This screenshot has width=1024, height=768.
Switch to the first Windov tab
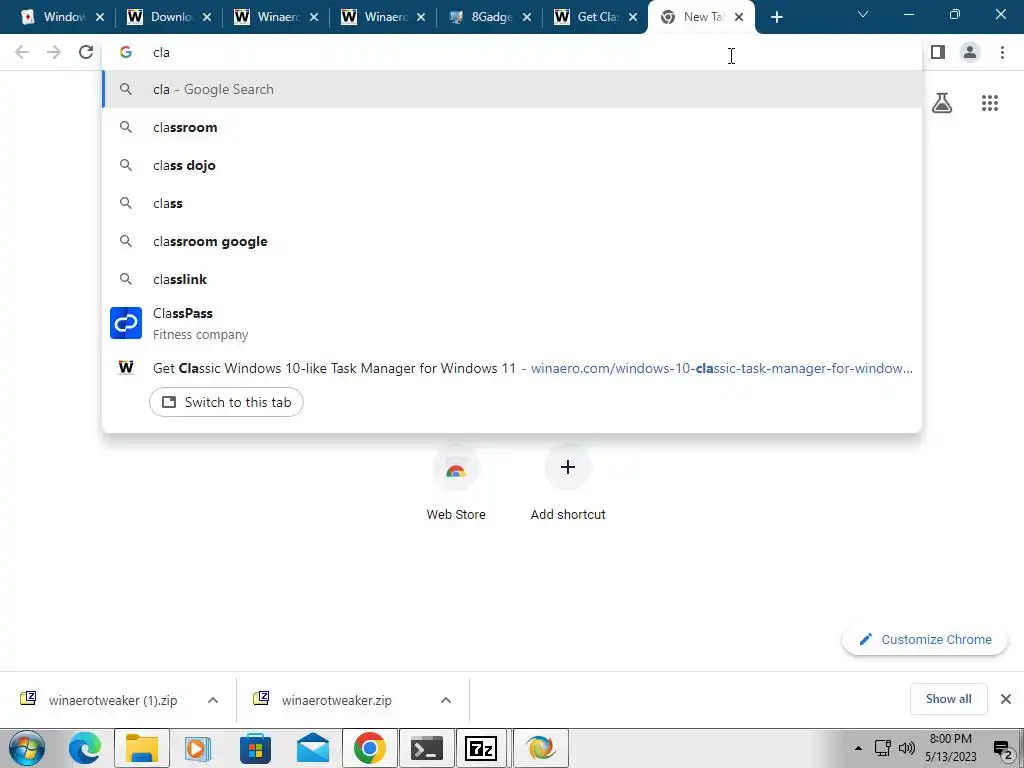[x=61, y=17]
